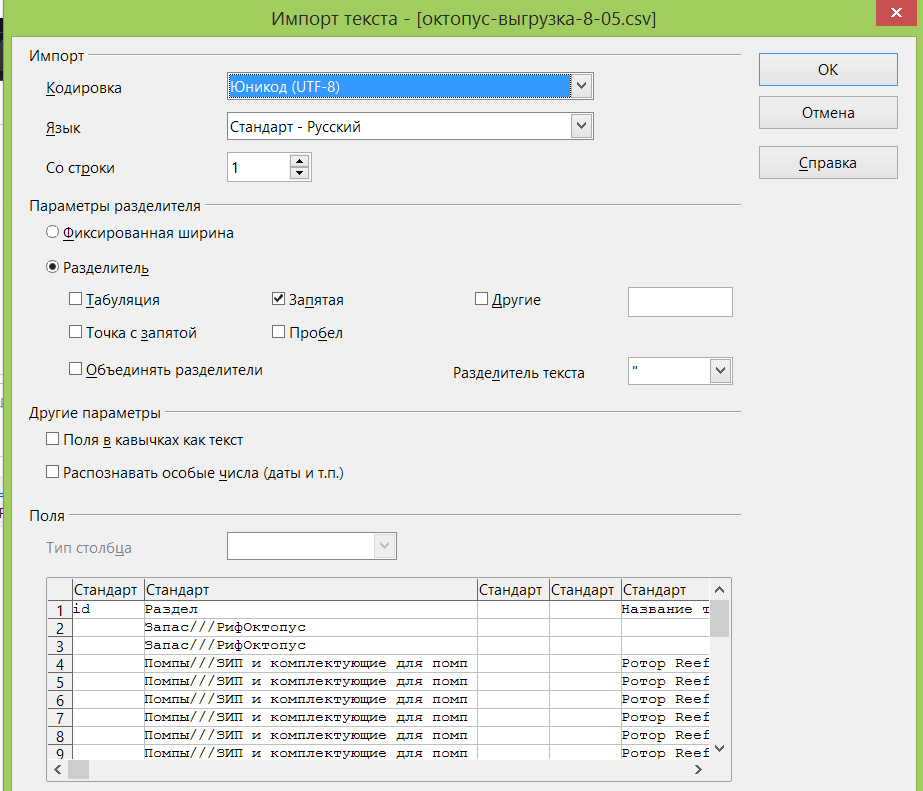
Task: Toggle Объединять разделители checkbox
Action: pyautogui.click(x=75, y=369)
